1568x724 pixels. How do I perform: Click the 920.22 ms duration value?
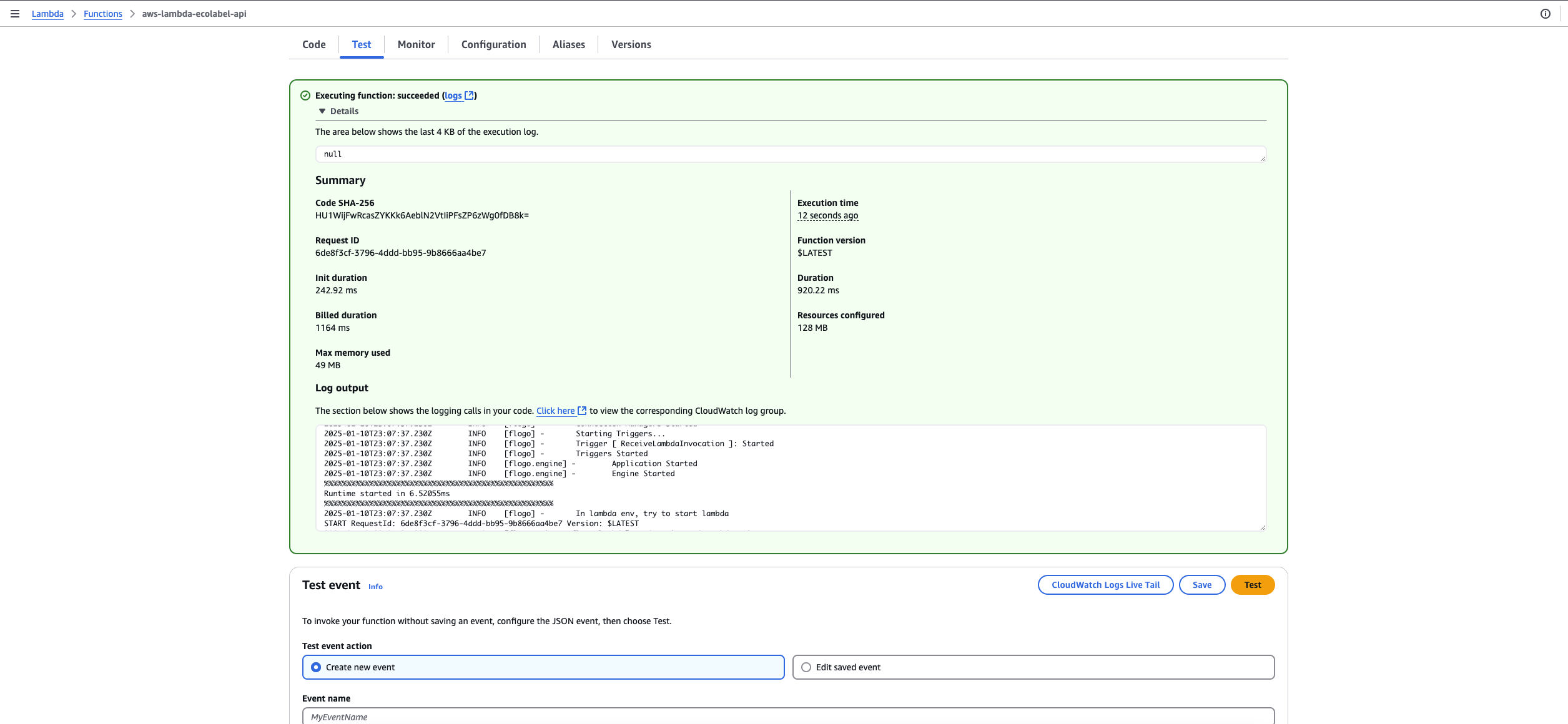(818, 290)
